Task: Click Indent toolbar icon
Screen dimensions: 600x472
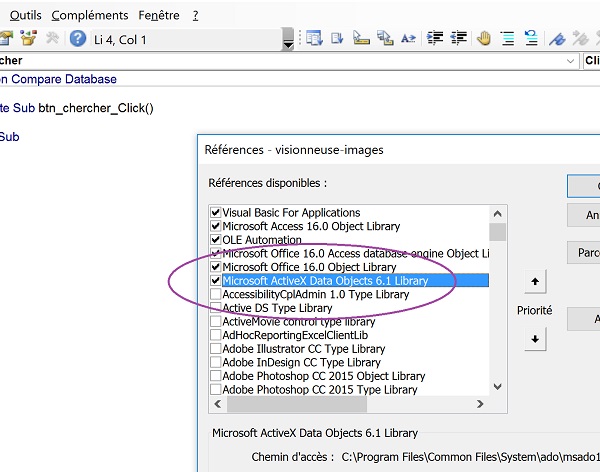Action: (435, 38)
